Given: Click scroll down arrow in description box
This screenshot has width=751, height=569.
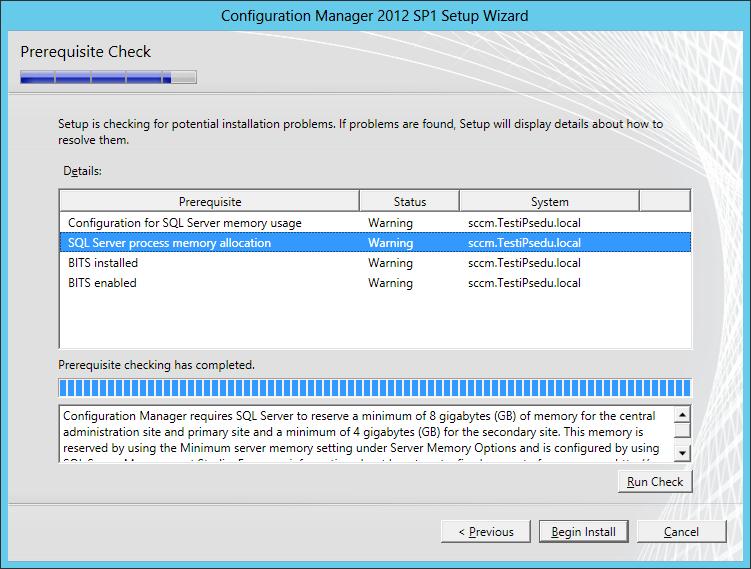Looking at the screenshot, I should point(682,453).
